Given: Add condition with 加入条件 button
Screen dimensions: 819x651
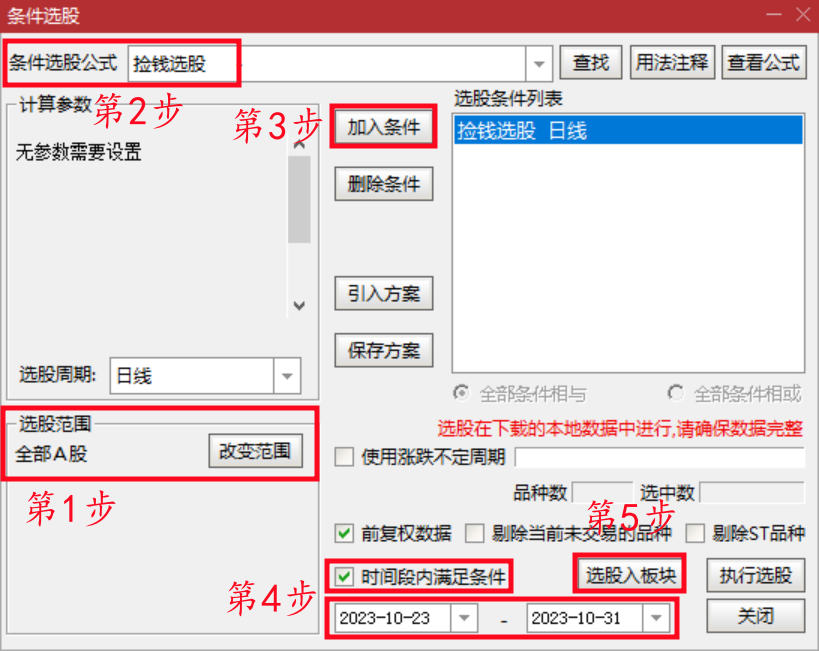Looking at the screenshot, I should click(x=384, y=126).
